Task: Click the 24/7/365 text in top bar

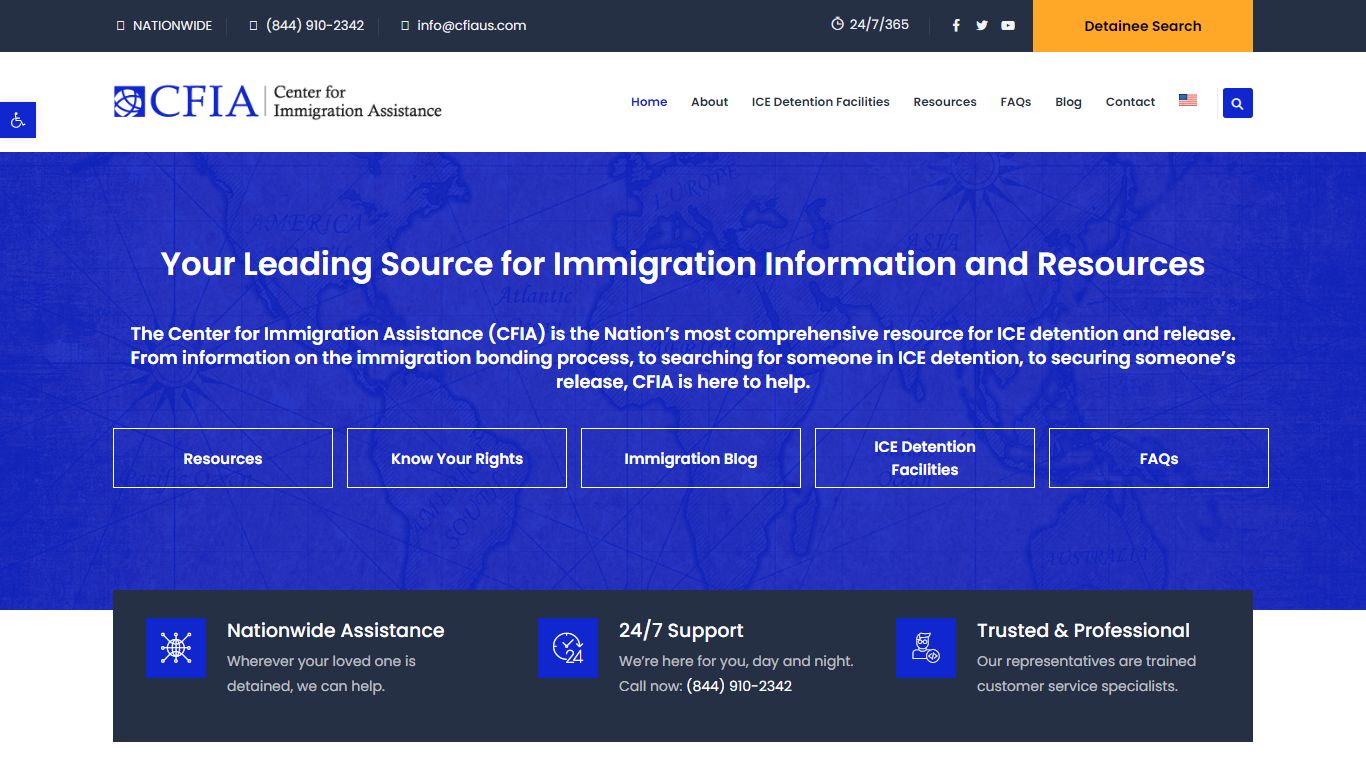Action: pyautogui.click(x=879, y=24)
